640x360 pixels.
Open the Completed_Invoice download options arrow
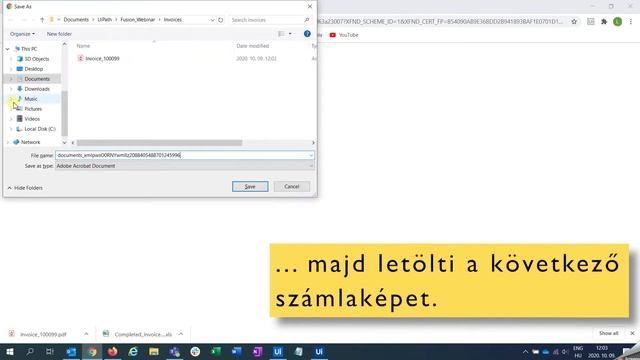(x=181, y=334)
